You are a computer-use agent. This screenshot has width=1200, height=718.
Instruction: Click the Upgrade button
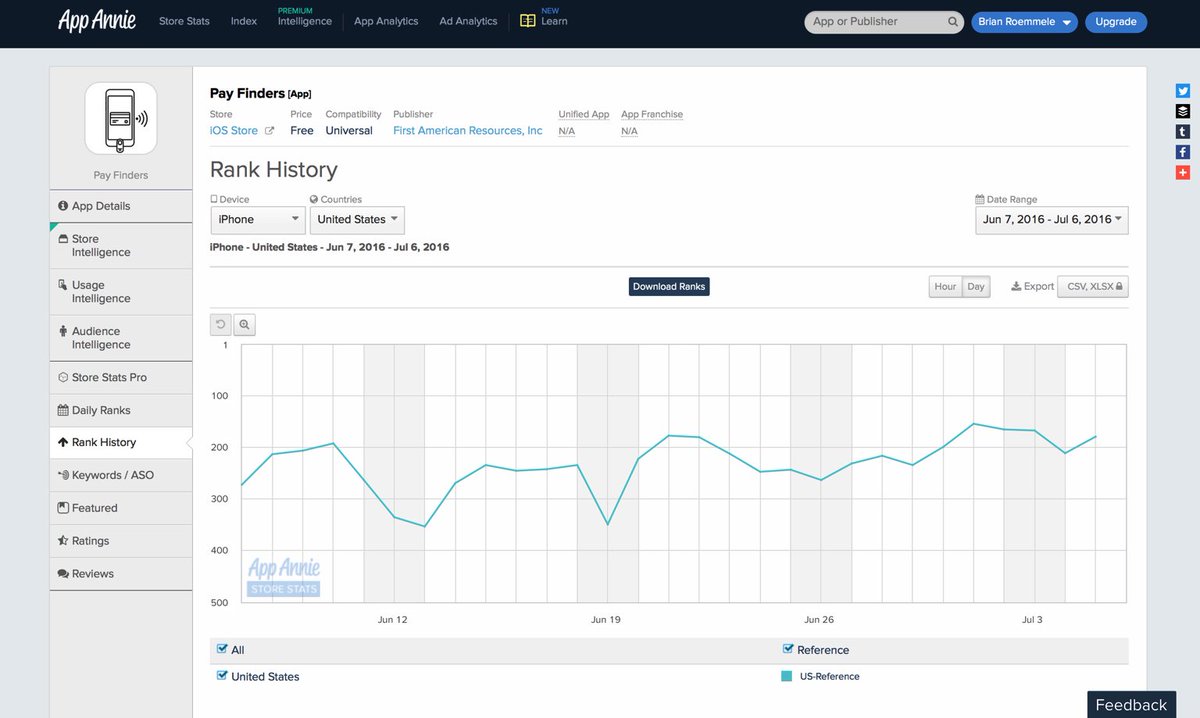pyautogui.click(x=1116, y=22)
